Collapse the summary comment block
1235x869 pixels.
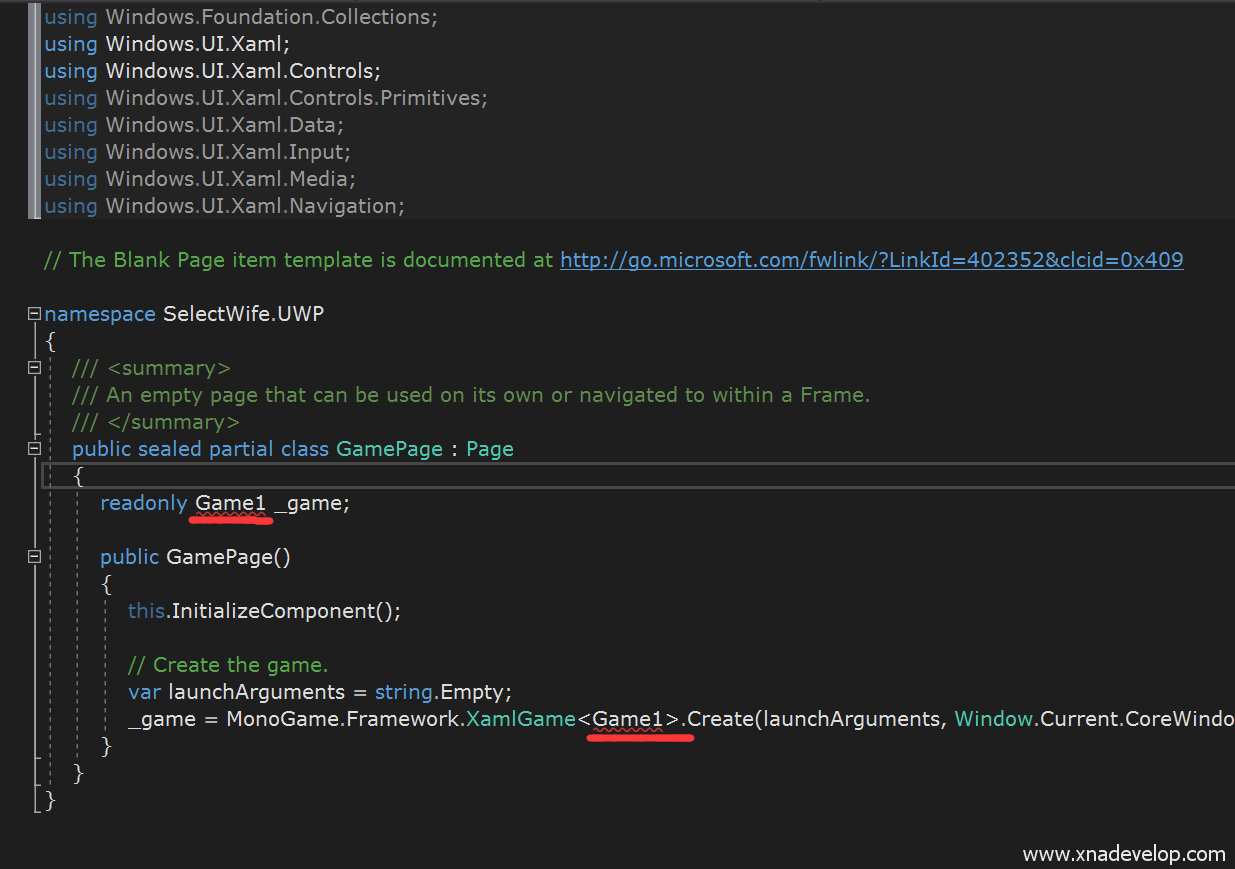pos(35,368)
